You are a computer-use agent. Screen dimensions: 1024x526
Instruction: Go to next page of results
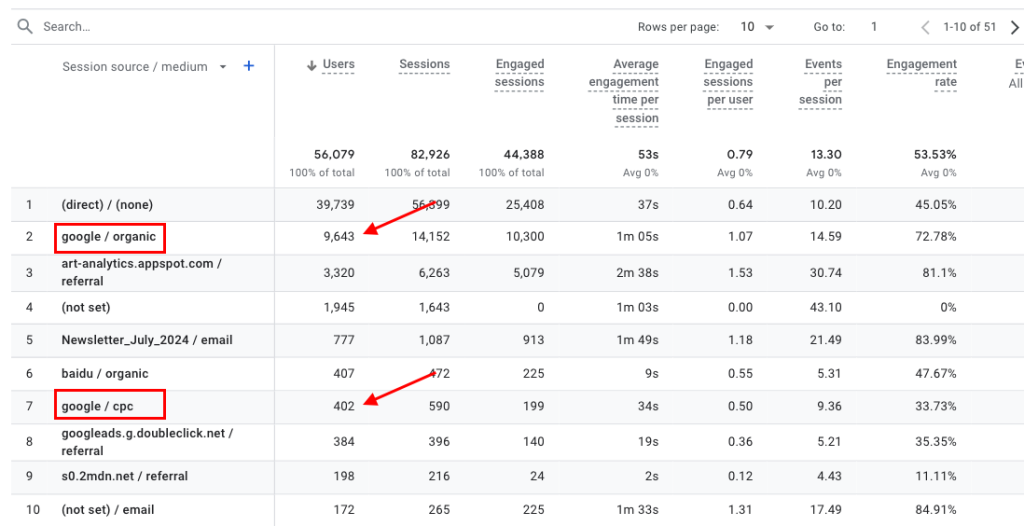pyautogui.click(x=1015, y=27)
